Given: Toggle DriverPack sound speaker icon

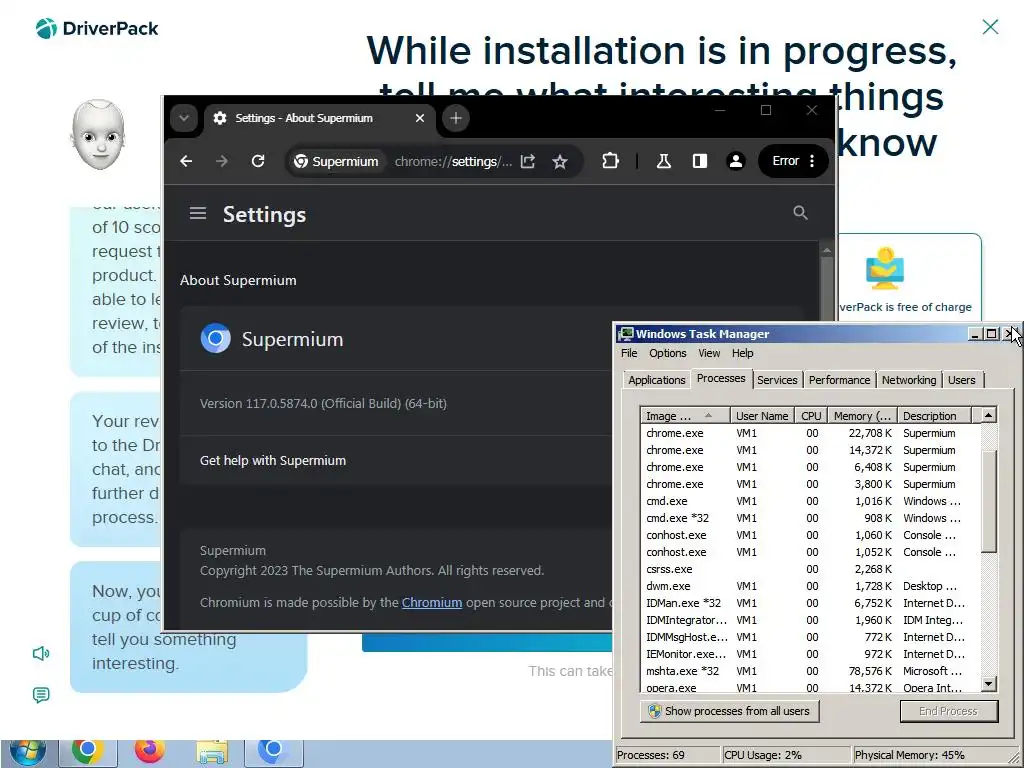Looking at the screenshot, I should pos(40,654).
